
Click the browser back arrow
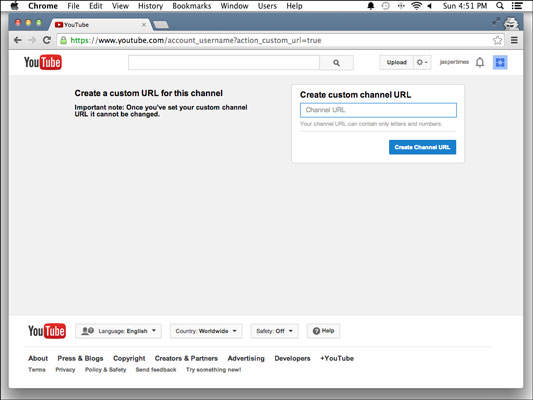coord(18,40)
